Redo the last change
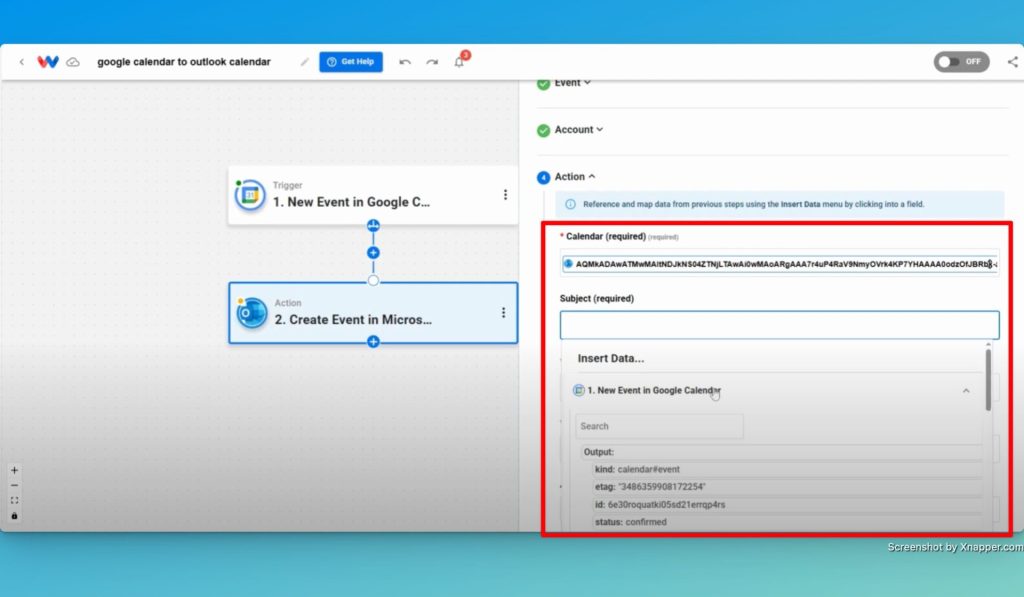 (x=432, y=62)
